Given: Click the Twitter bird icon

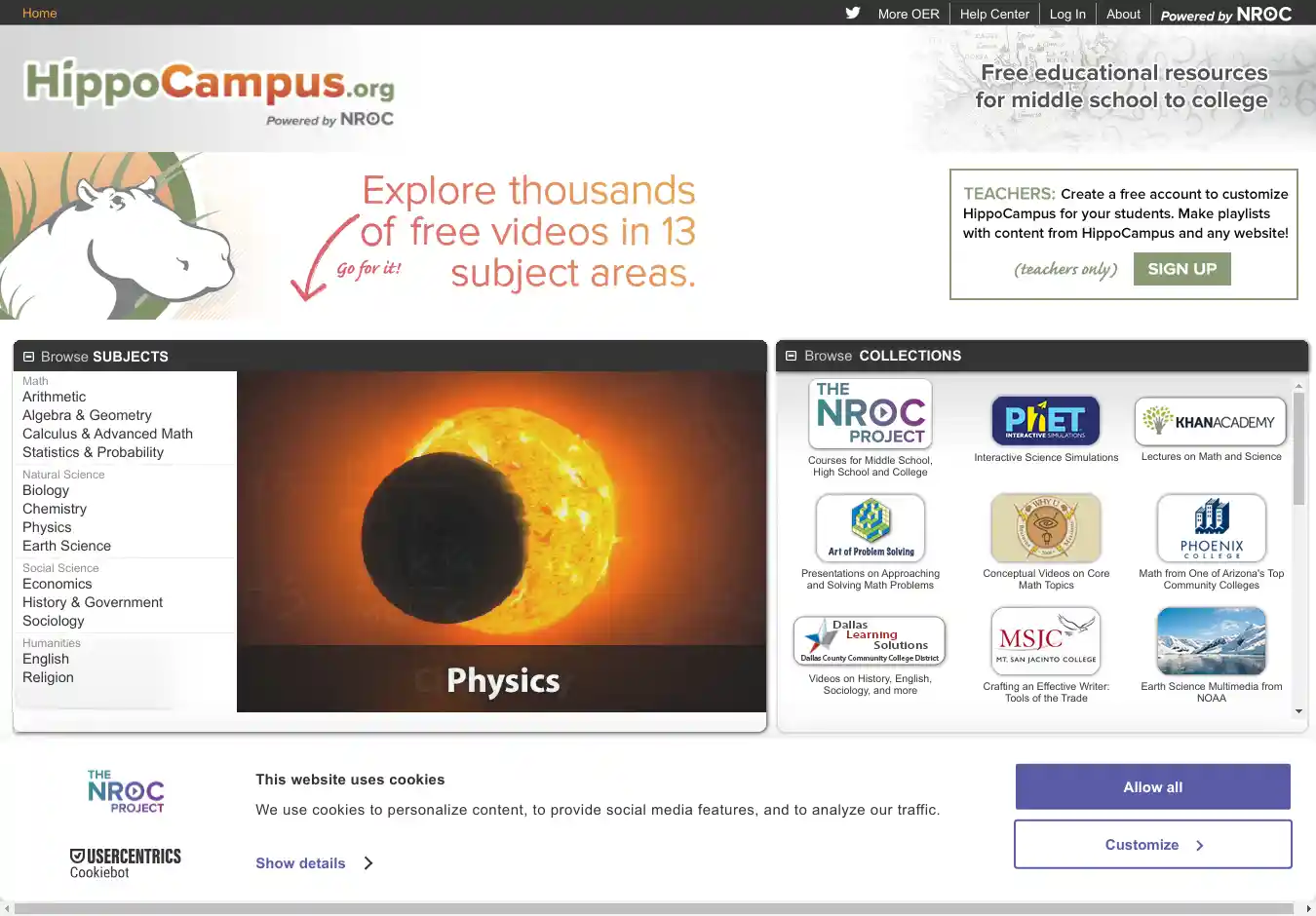Looking at the screenshot, I should [x=852, y=14].
